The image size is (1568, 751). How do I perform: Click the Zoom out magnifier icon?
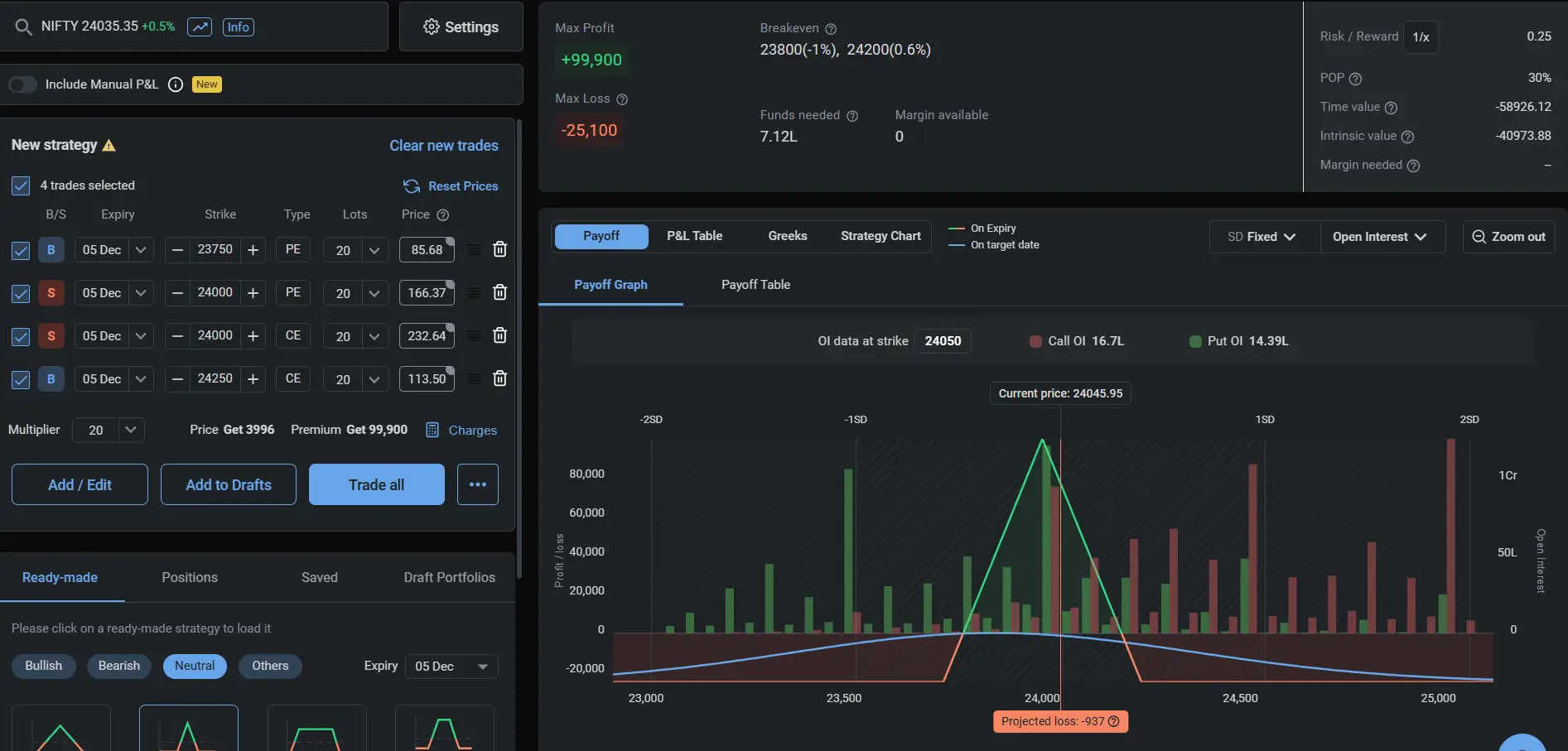point(1479,237)
